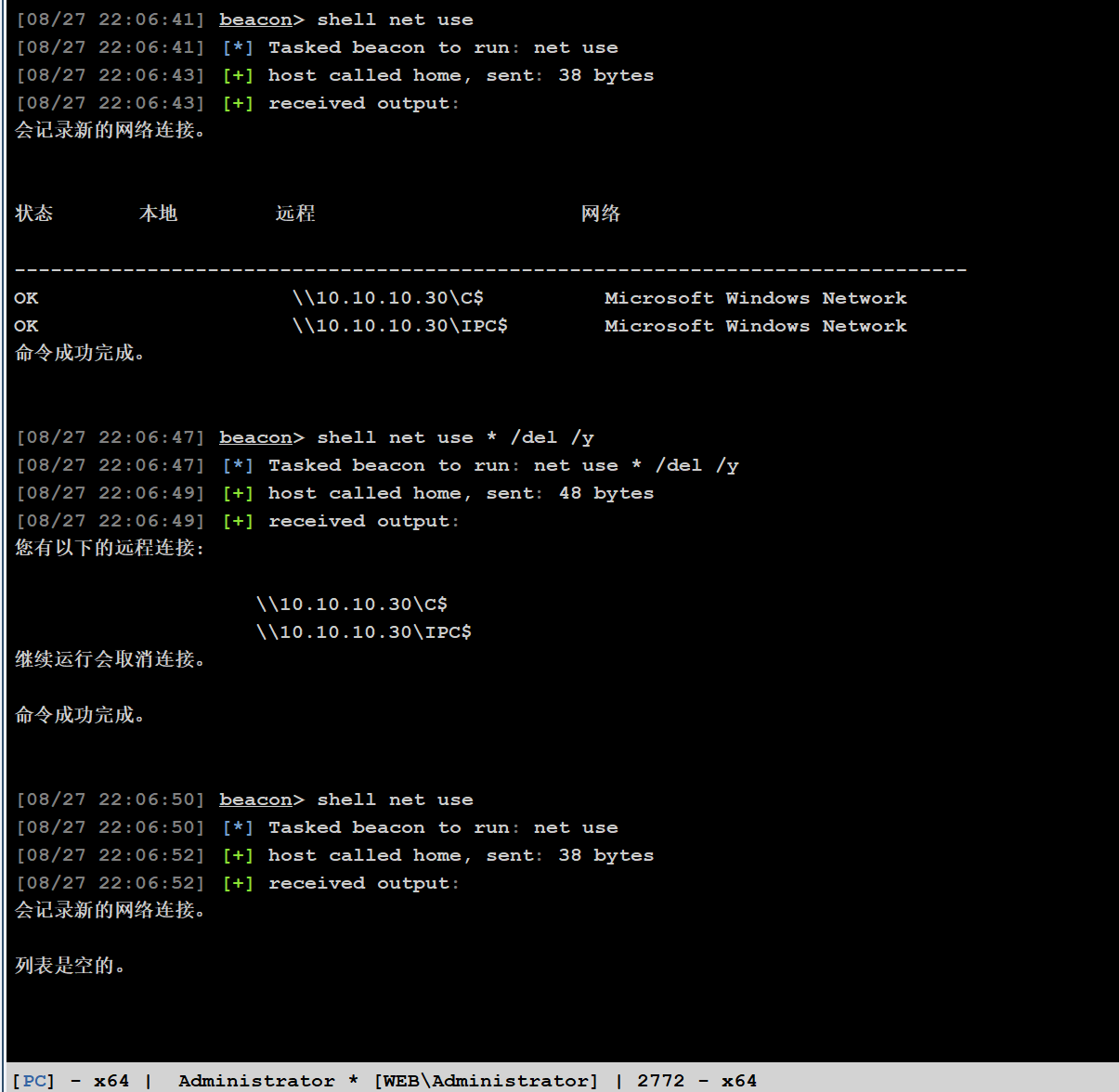Click the \\10.10.10.30\IPC$ entry in the OK row

[400, 326]
